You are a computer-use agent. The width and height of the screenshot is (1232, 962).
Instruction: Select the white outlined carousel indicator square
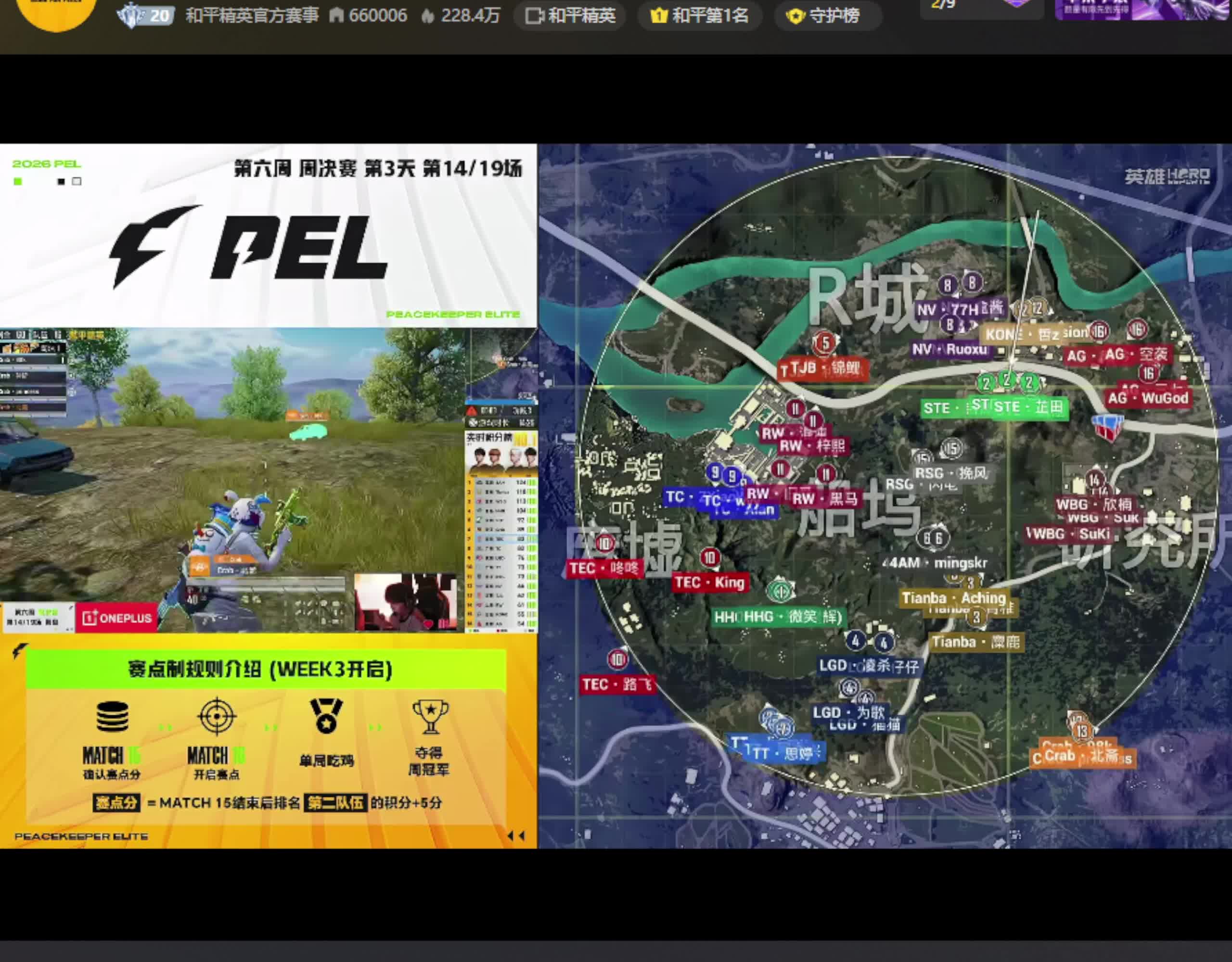pyautogui.click(x=77, y=181)
